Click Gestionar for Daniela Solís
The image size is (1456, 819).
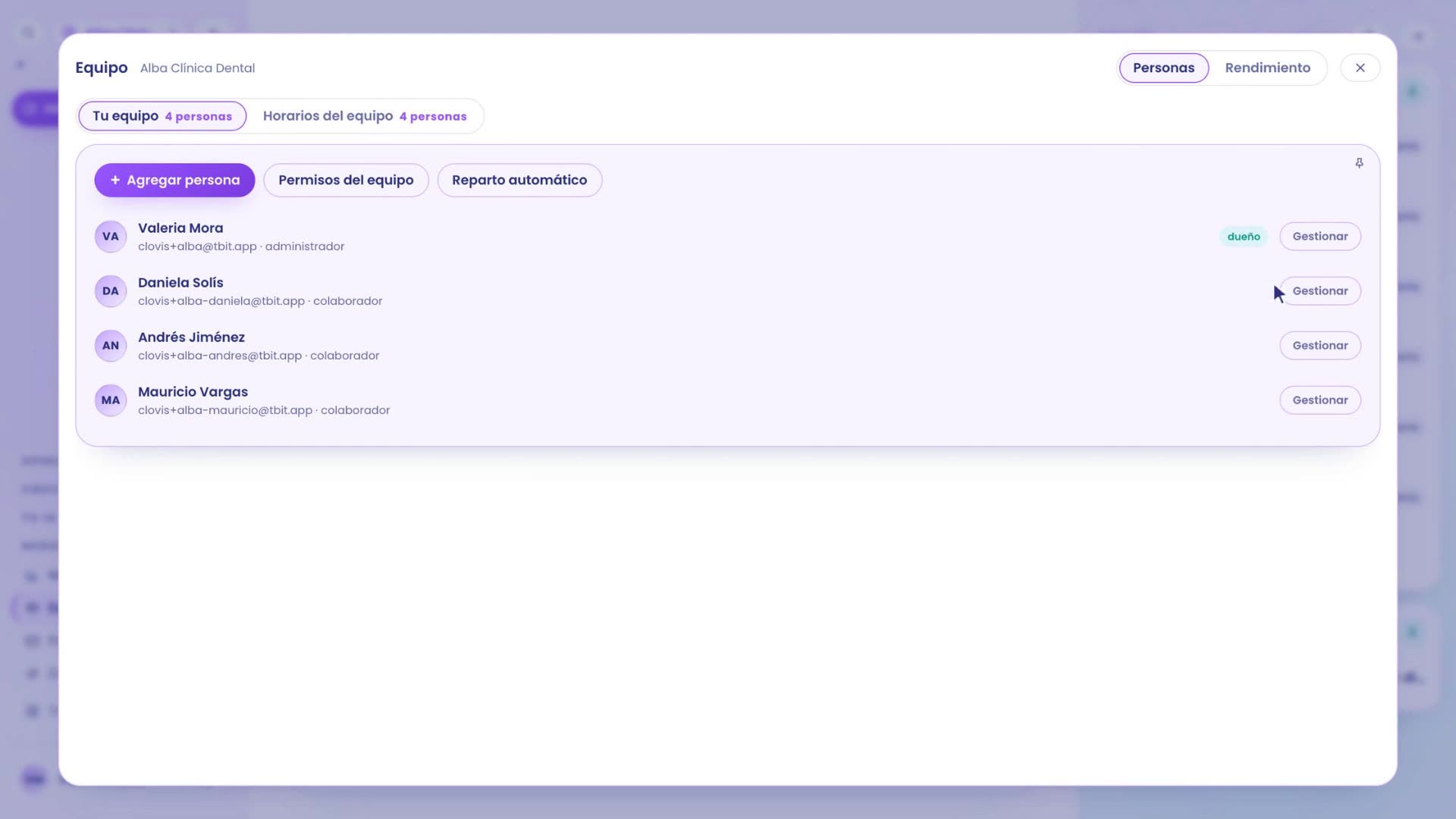(1320, 291)
